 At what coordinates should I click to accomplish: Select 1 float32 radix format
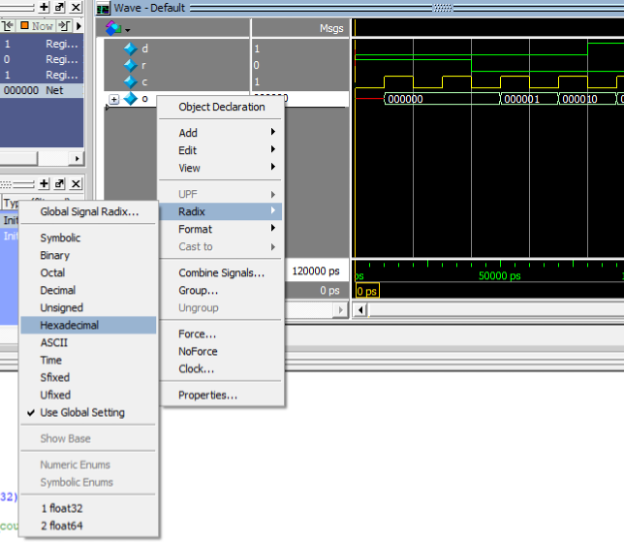62,508
